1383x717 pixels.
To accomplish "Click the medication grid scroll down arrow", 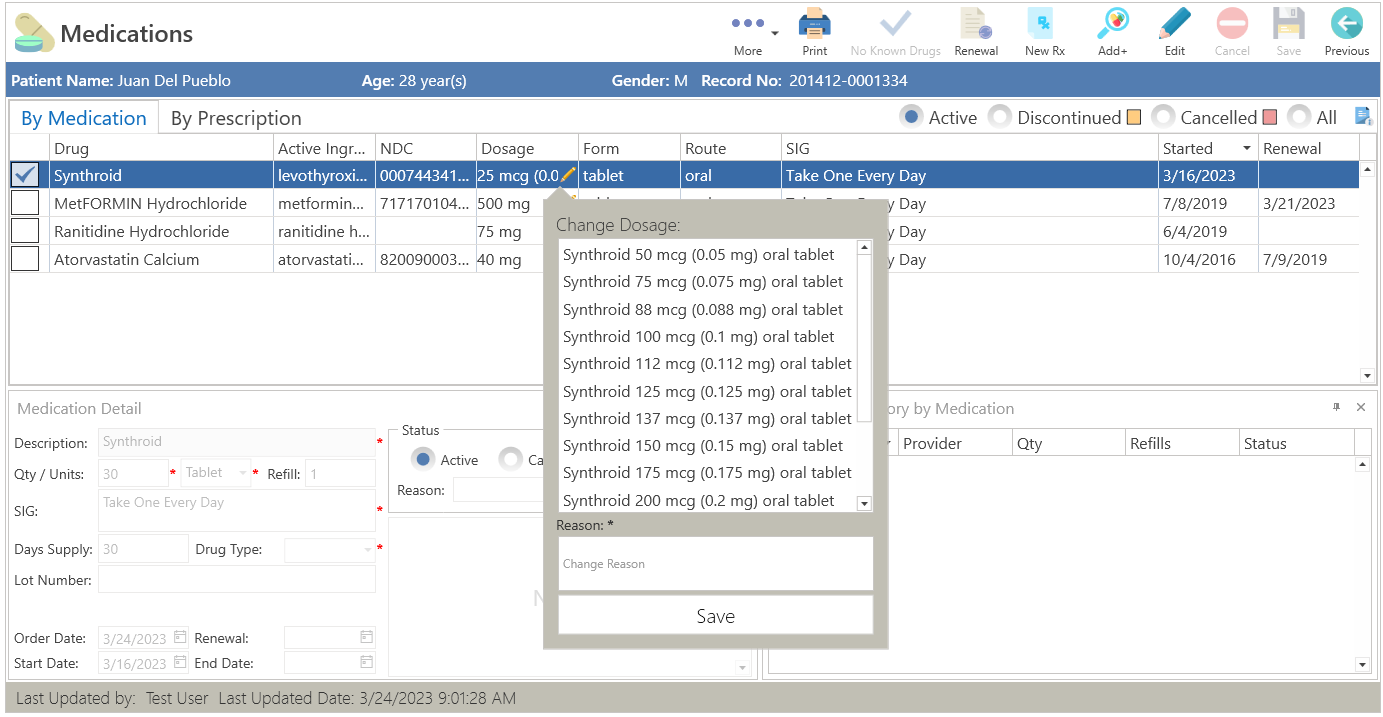I will click(1367, 375).
